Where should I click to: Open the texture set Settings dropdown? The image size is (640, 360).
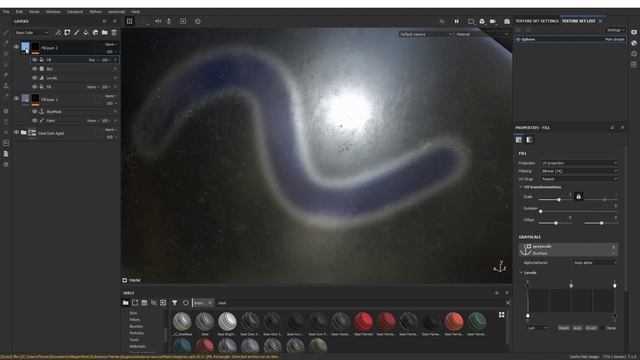pos(615,30)
